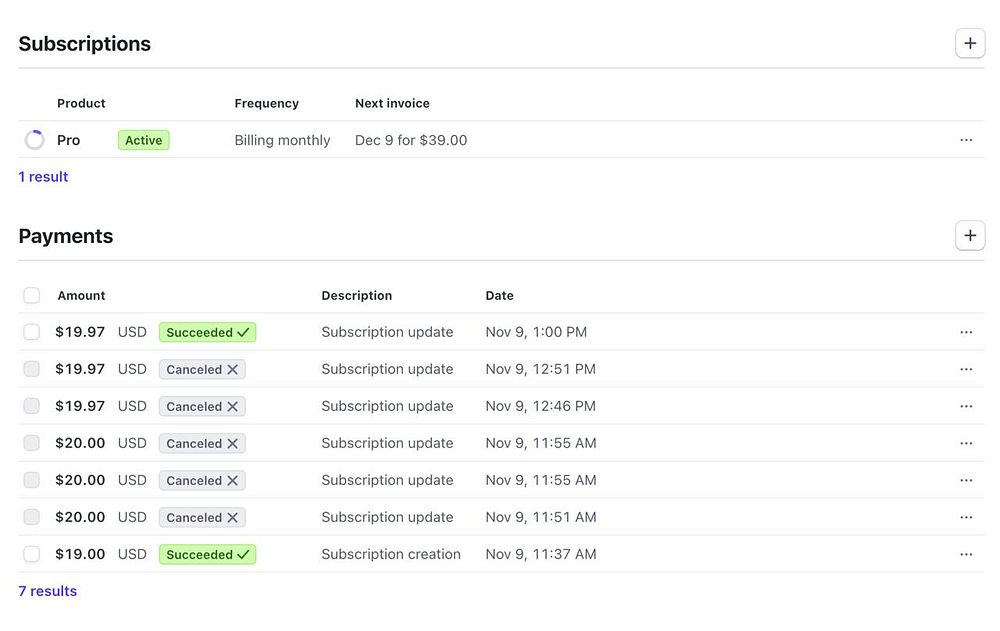Image resolution: width=1000 pixels, height=631 pixels.
Task: Open the Pro subscription row
Action: [68, 140]
